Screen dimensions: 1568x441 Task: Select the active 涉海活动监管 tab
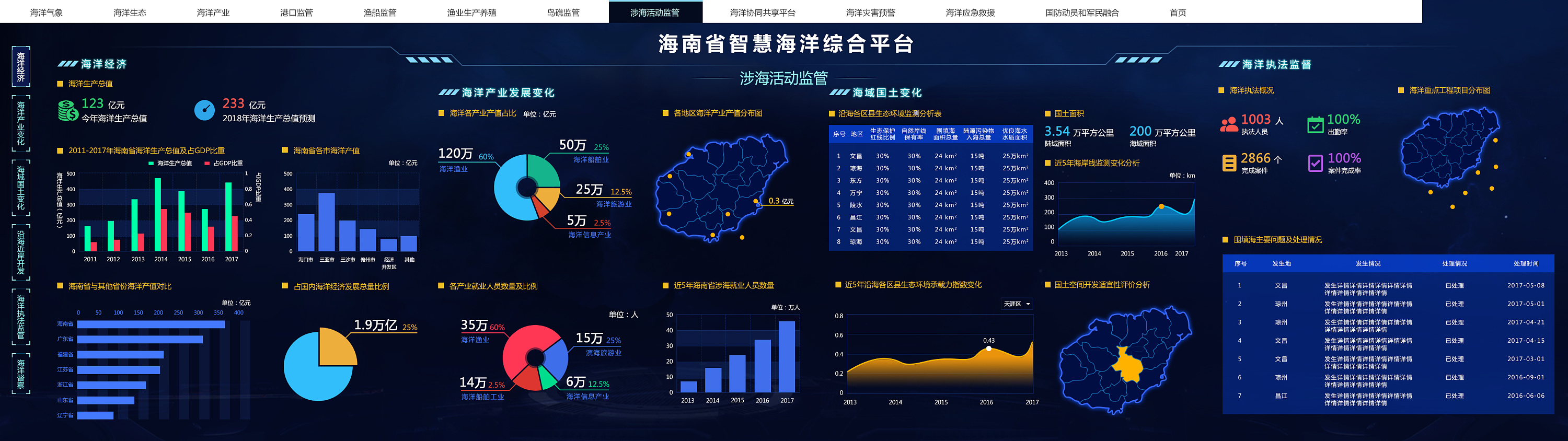pos(655,12)
